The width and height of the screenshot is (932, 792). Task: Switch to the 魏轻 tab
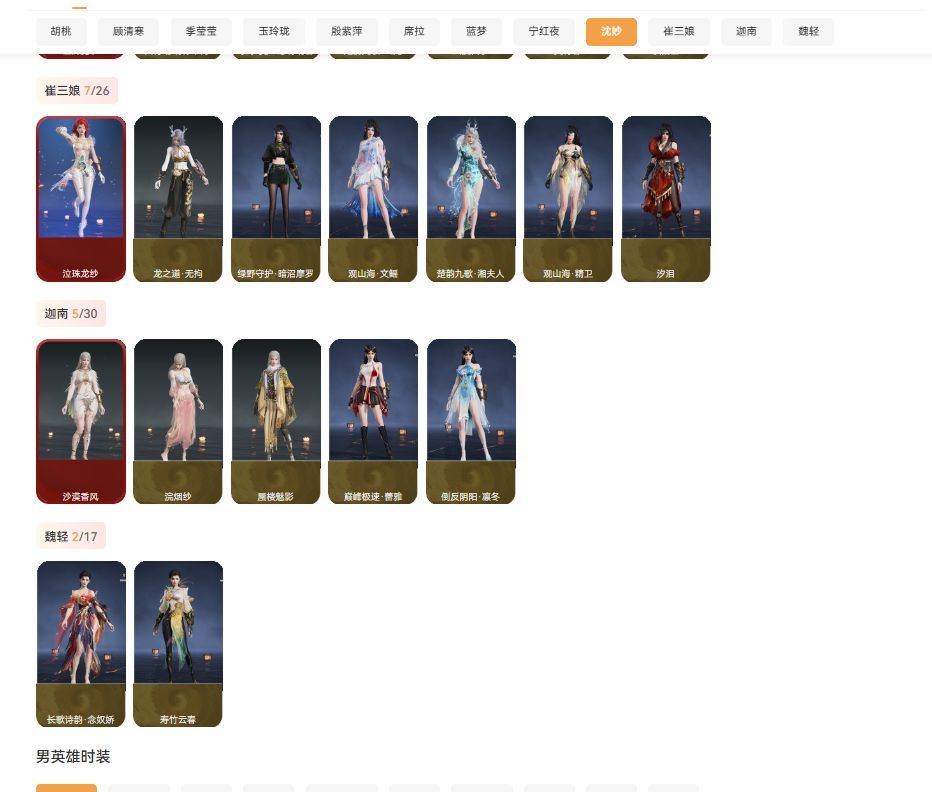(x=808, y=31)
